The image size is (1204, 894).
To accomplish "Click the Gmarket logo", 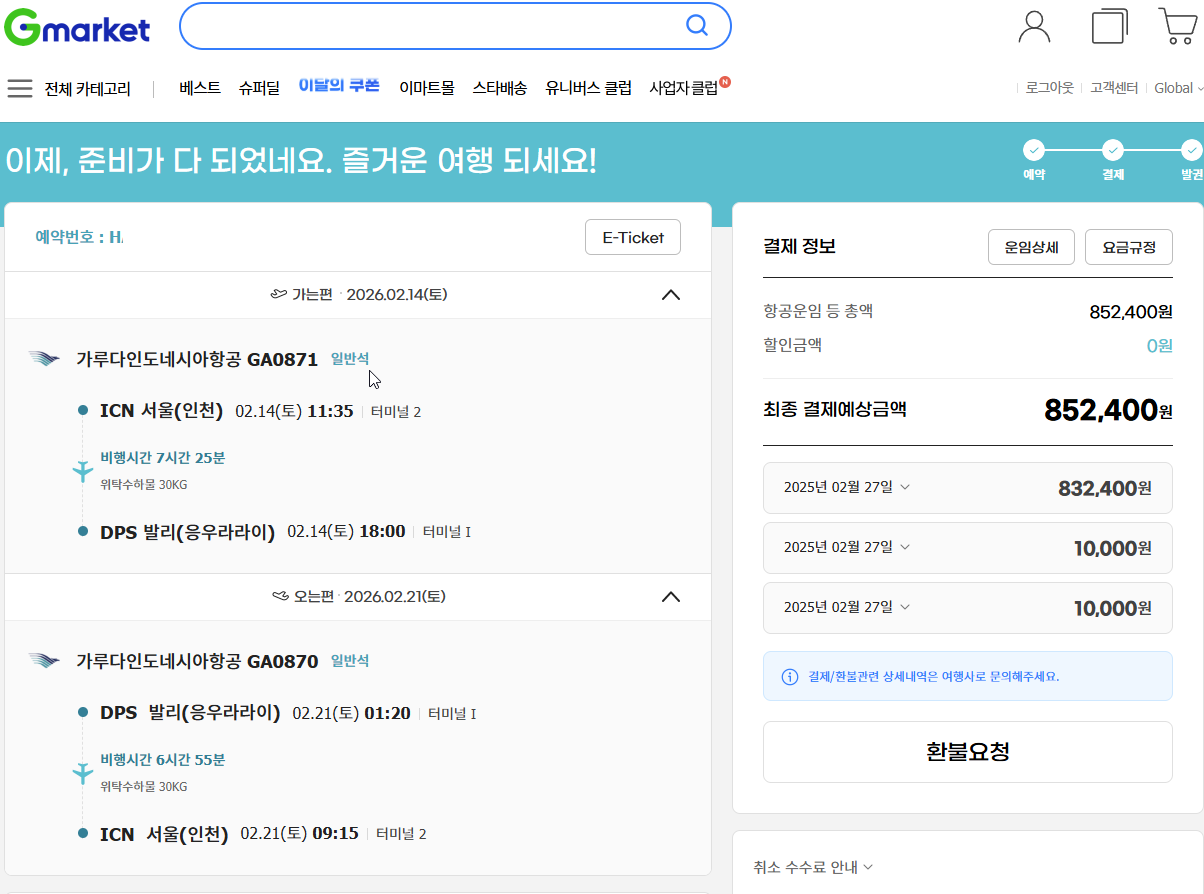I will click(x=77, y=28).
